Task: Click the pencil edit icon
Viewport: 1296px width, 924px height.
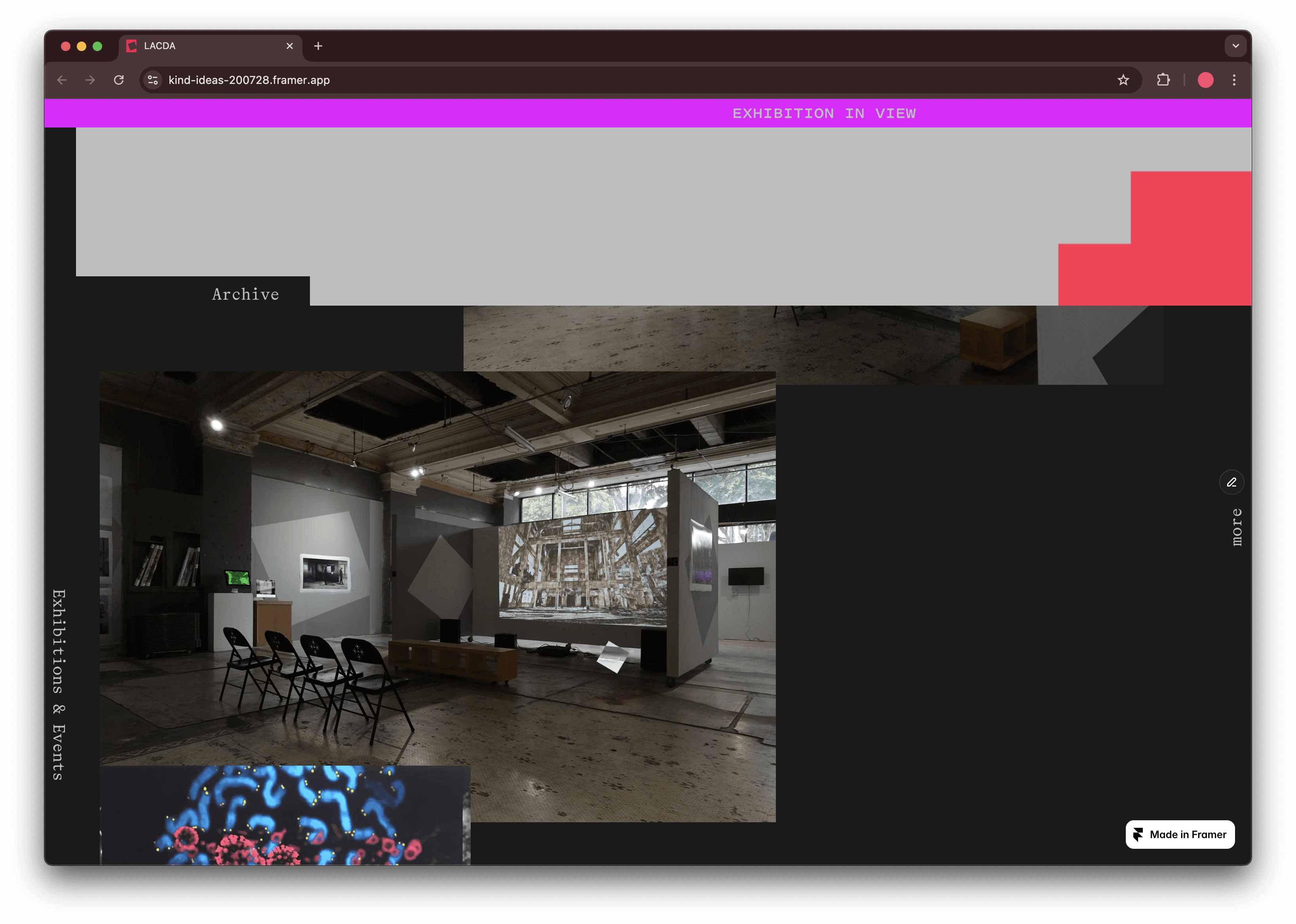Action: tap(1231, 483)
